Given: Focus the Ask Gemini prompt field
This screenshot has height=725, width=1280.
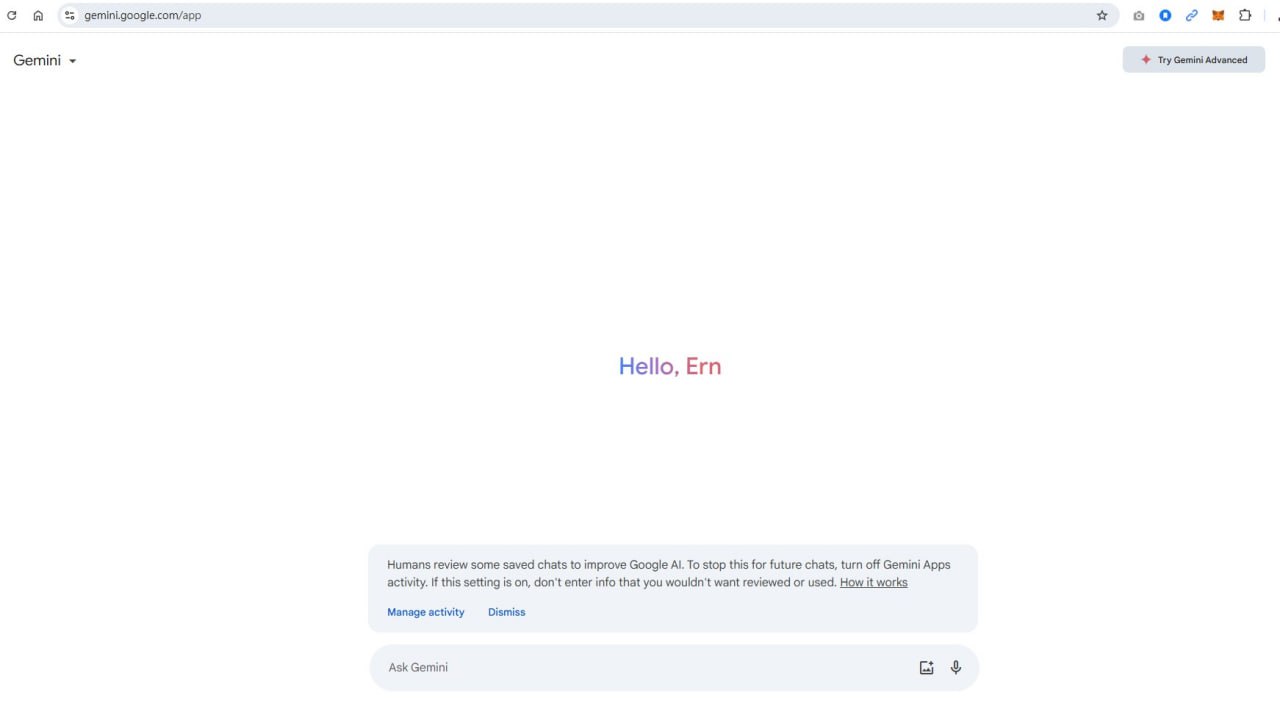Looking at the screenshot, I should [x=640, y=668].
